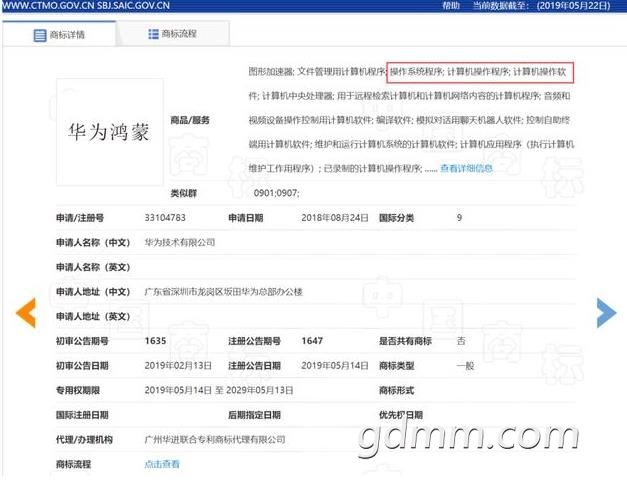The width and height of the screenshot is (627, 498).
Task: Click the 代理/办理机构 label
Action: click(84, 440)
